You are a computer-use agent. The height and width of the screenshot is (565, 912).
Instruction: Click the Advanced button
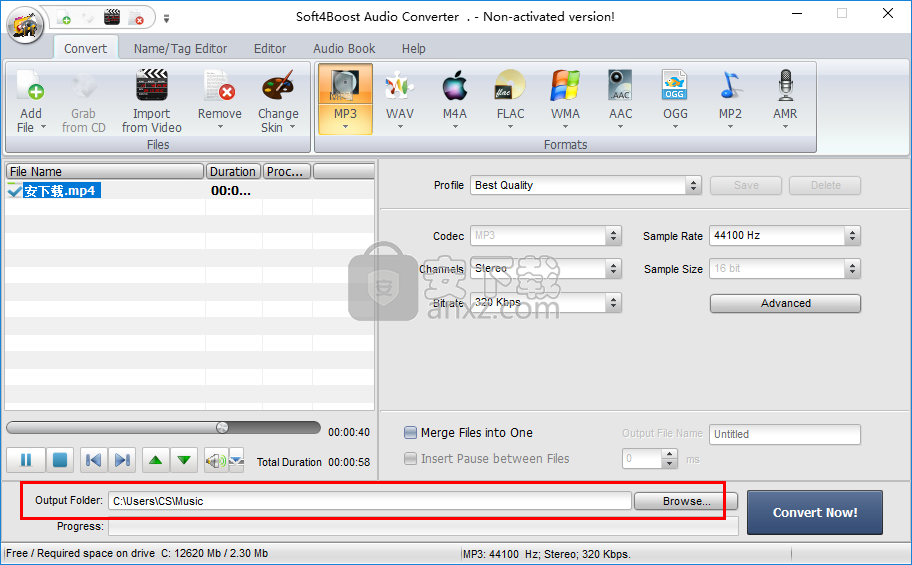(785, 303)
